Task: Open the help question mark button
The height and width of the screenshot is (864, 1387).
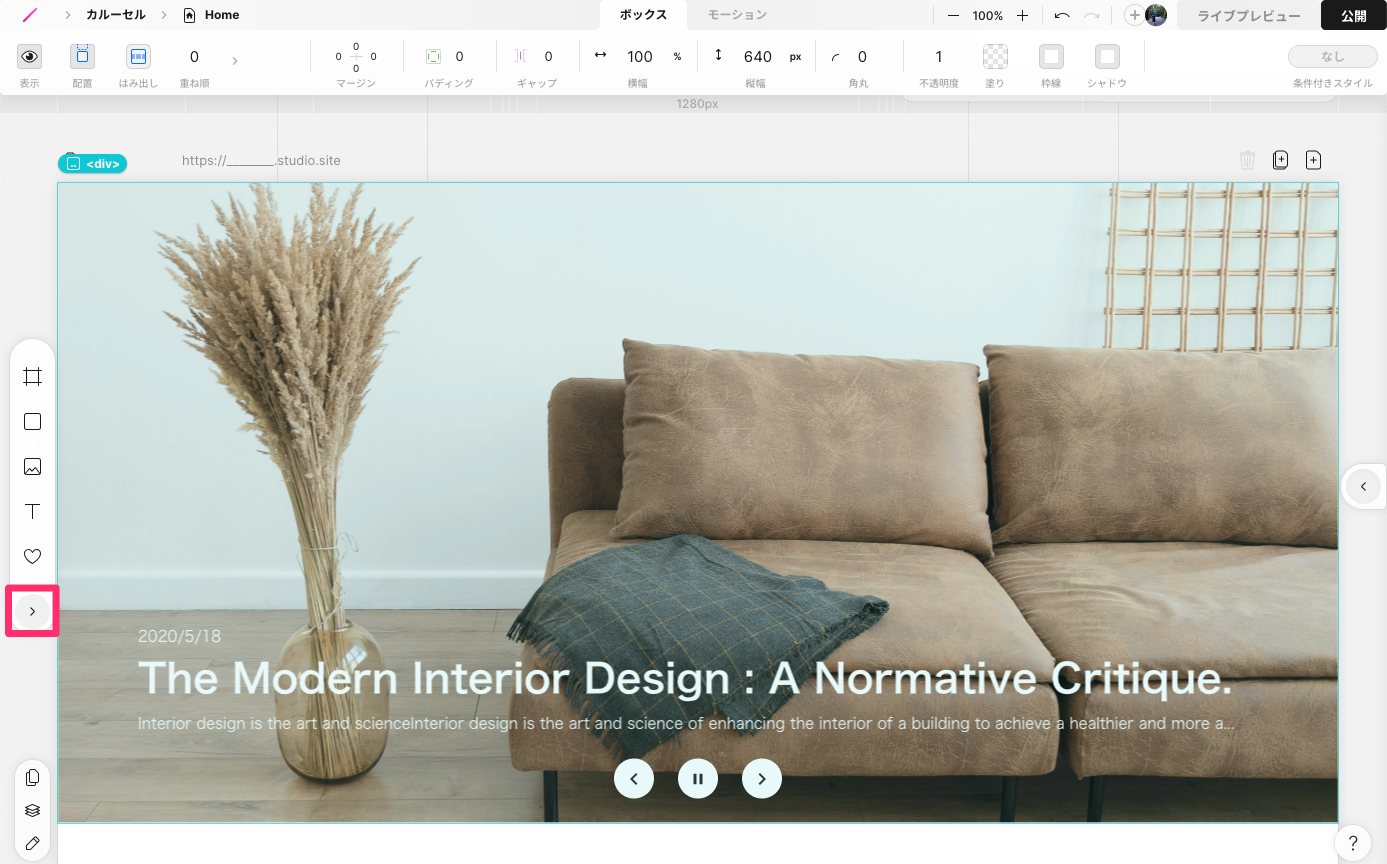Action: pyautogui.click(x=1352, y=842)
